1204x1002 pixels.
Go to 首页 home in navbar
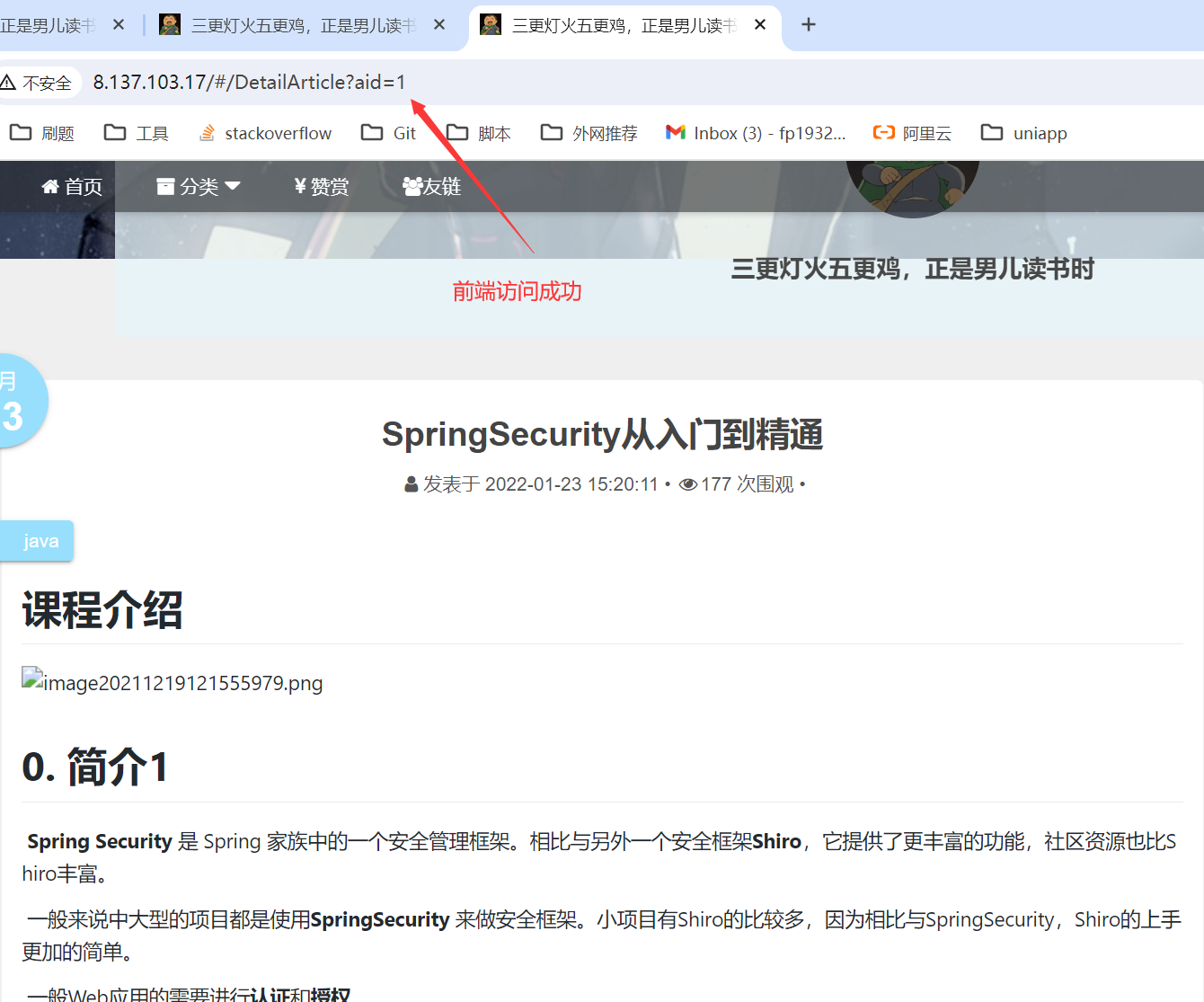coord(72,186)
